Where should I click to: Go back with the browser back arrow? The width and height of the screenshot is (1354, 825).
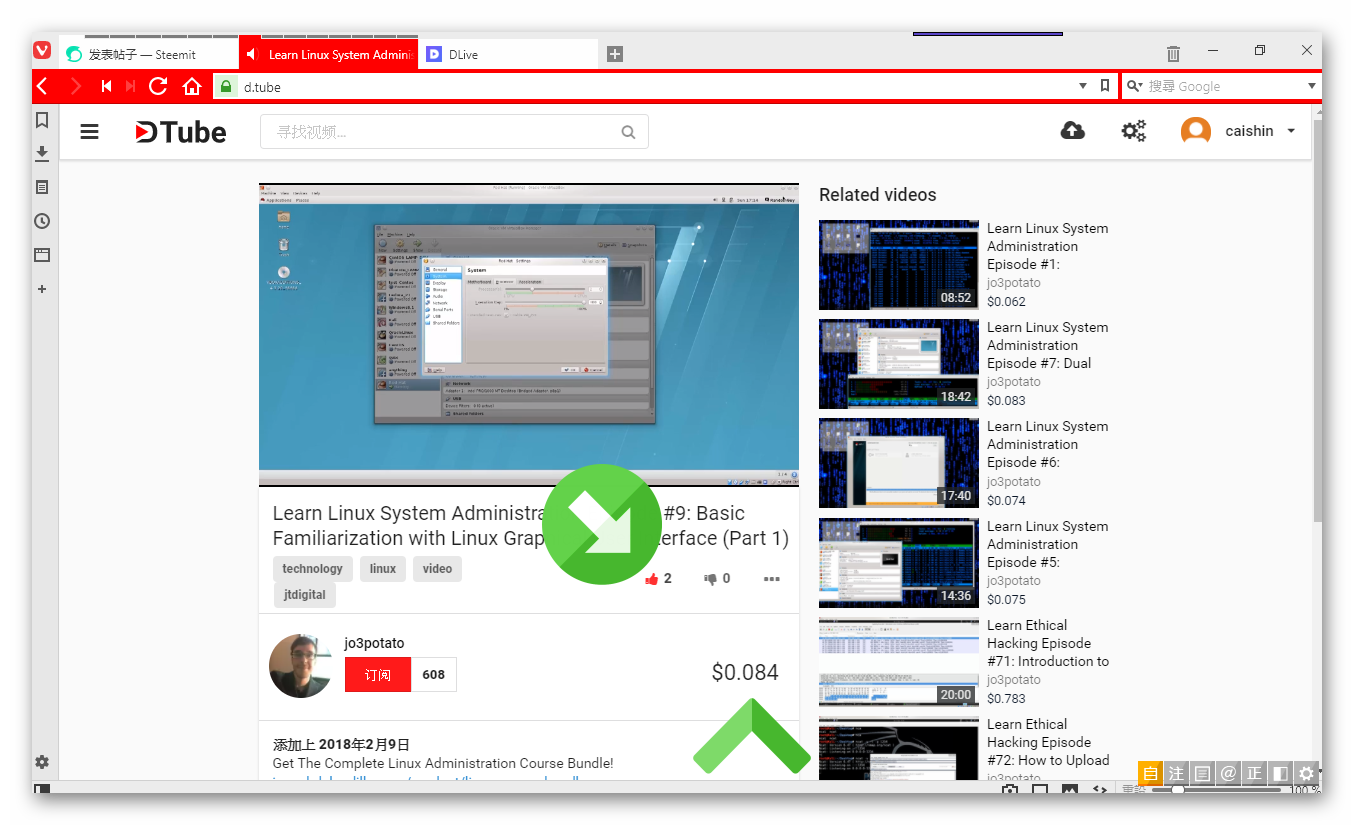point(42,87)
